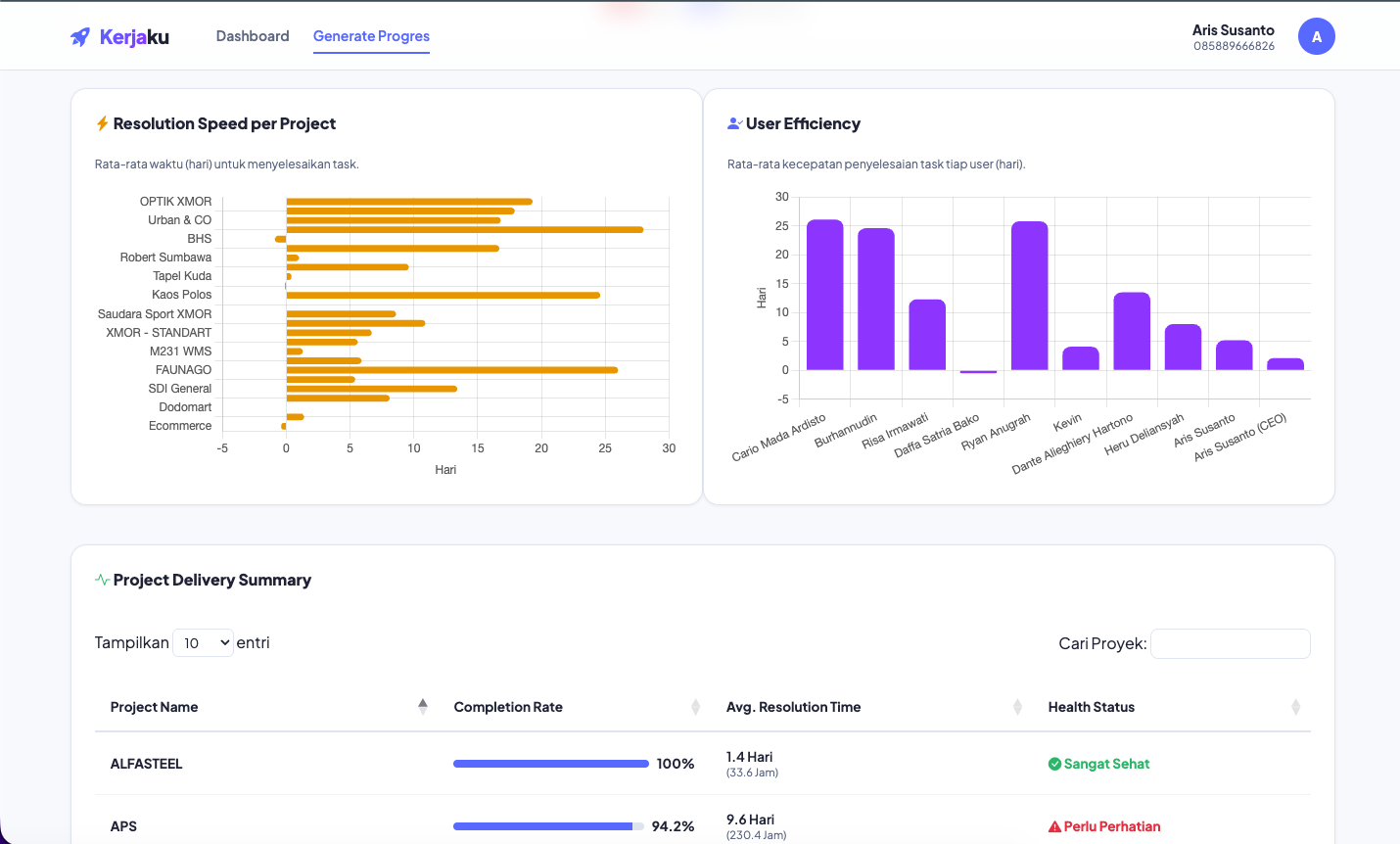Click the ALFASTEEL 100% completion progress bar
The height and width of the screenshot is (844, 1400).
tap(550, 764)
